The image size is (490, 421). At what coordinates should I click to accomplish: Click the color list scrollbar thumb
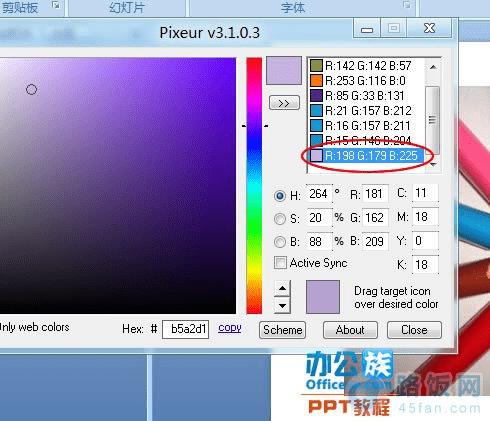(x=432, y=120)
